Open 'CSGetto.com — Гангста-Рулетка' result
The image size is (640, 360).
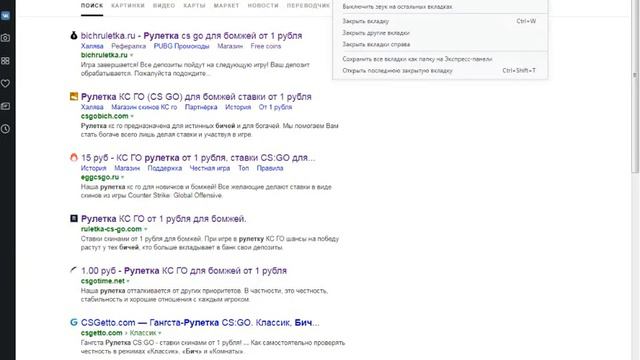[200, 322]
